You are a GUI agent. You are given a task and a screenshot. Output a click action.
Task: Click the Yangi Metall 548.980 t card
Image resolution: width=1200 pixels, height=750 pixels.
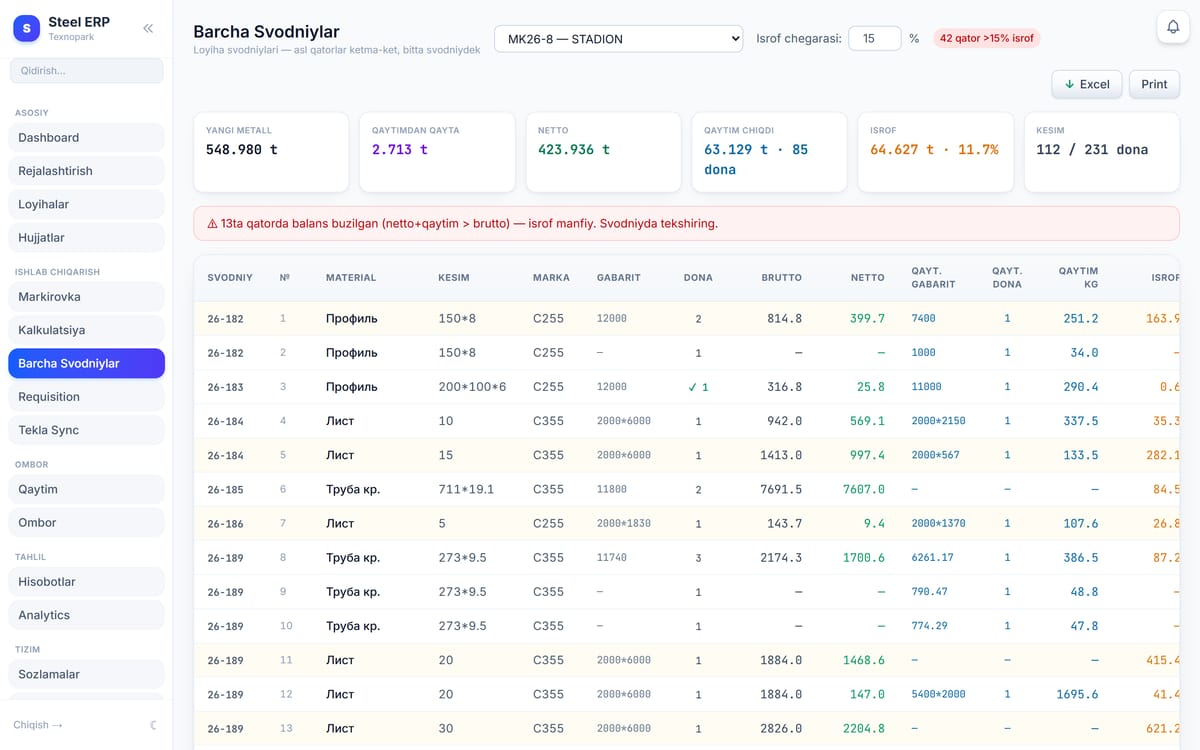(271, 152)
